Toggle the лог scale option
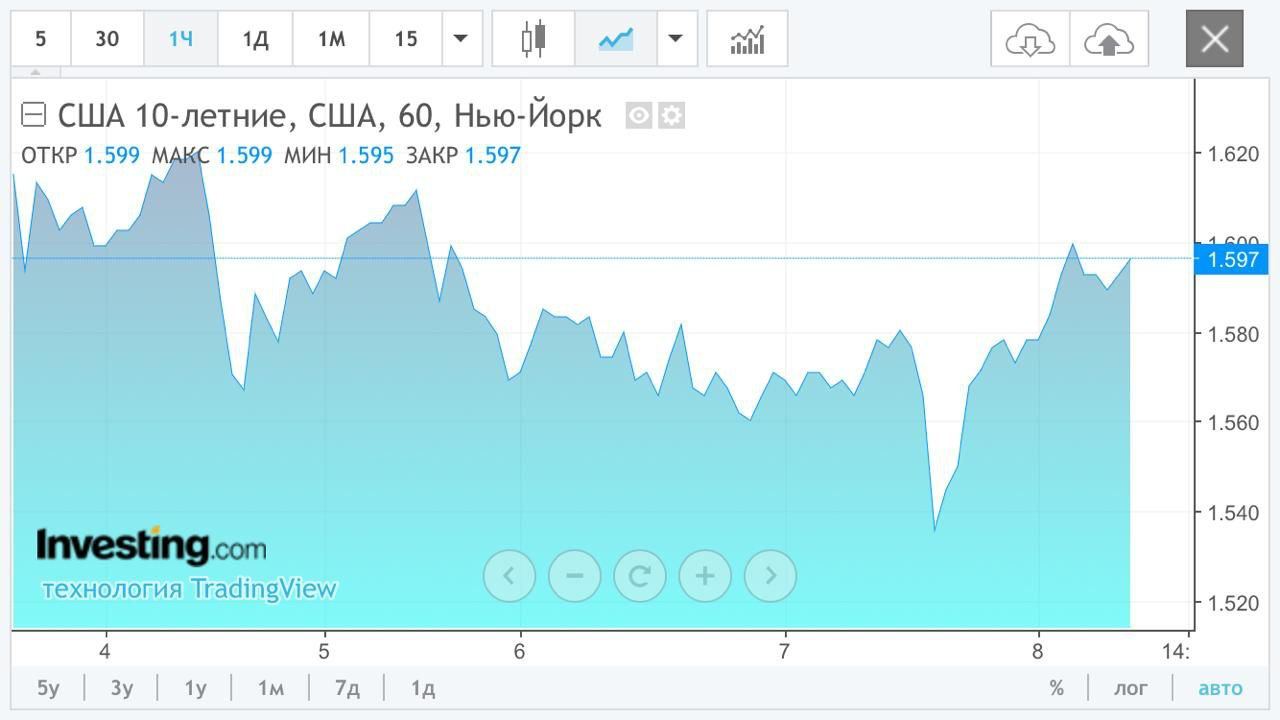 click(1131, 688)
